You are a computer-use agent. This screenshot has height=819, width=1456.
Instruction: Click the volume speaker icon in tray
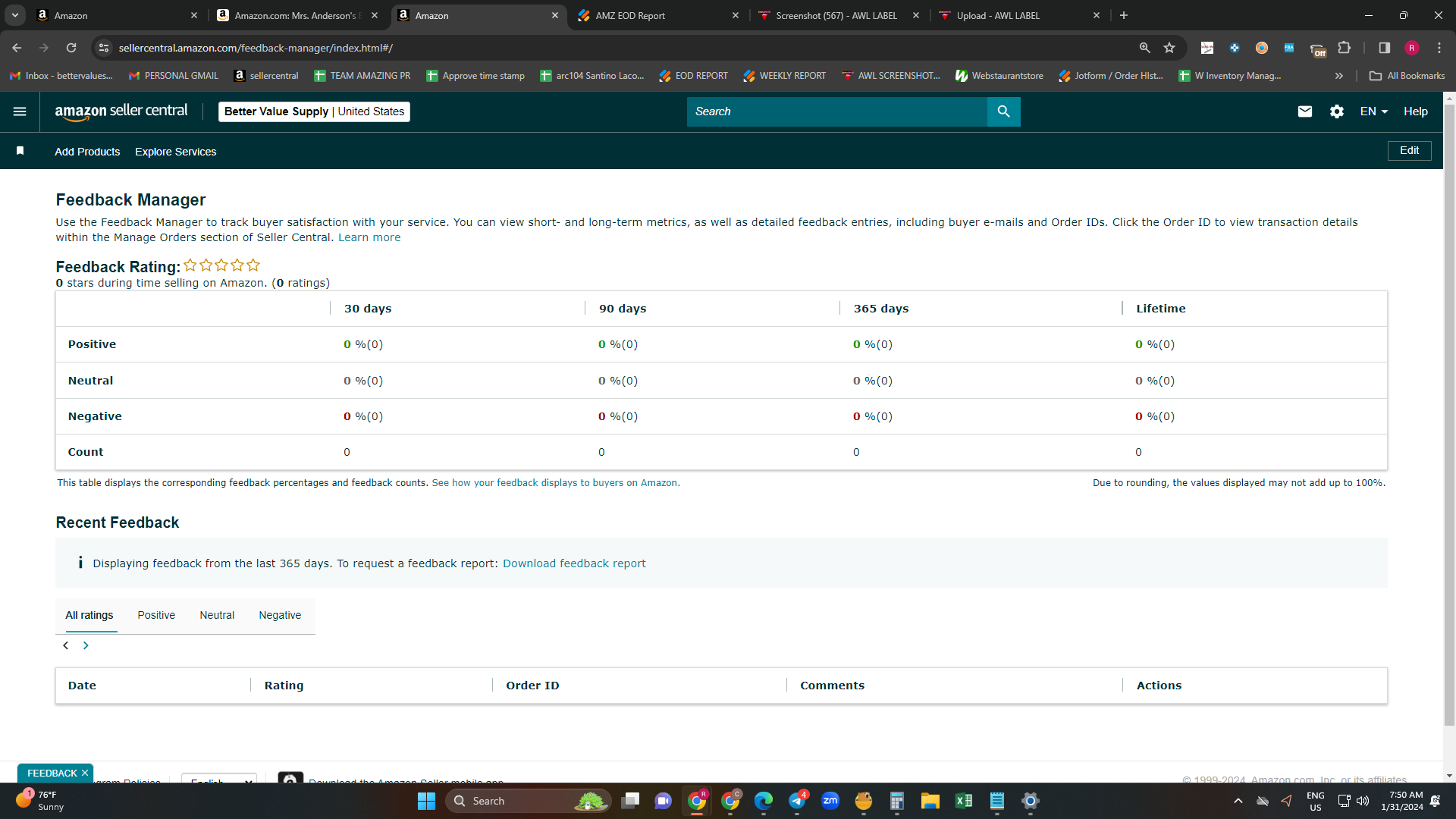click(x=1363, y=801)
